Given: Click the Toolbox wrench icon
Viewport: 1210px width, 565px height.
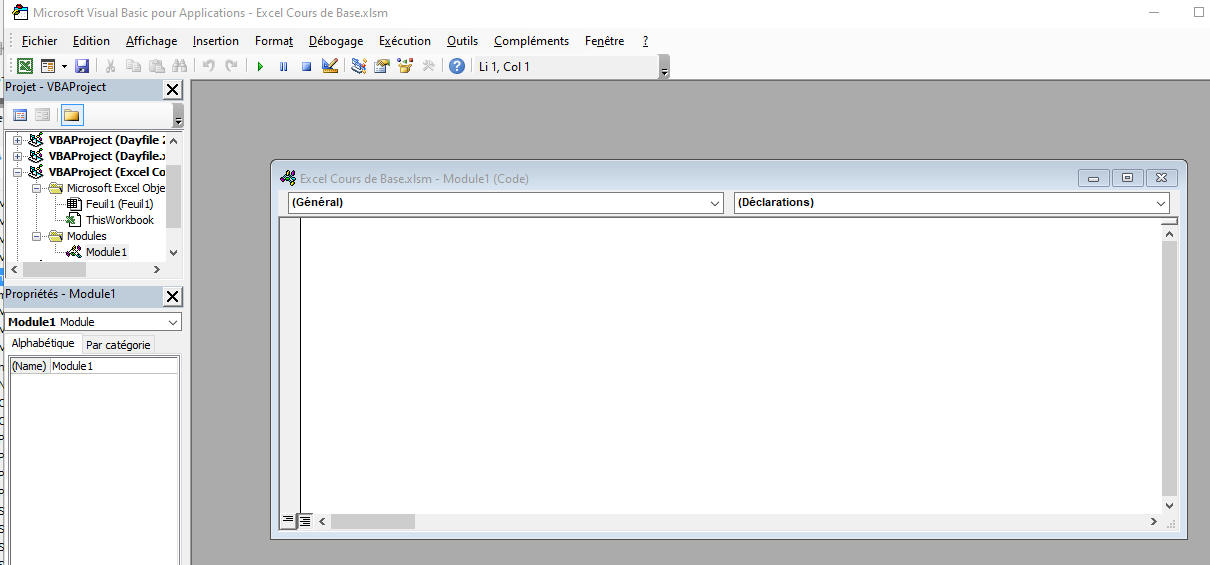Looking at the screenshot, I should click(x=428, y=66).
